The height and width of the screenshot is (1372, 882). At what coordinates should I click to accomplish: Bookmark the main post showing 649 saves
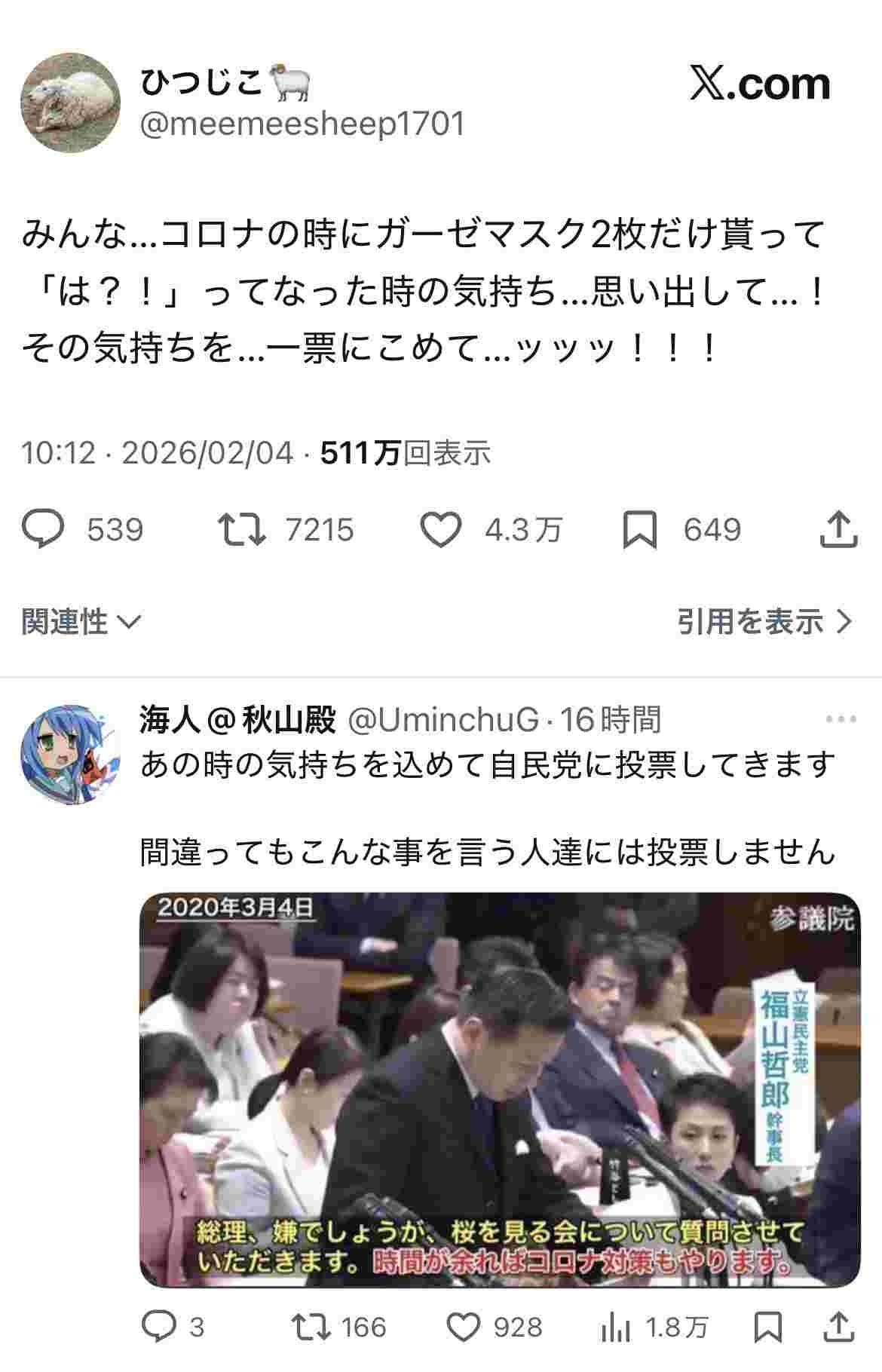[639, 529]
